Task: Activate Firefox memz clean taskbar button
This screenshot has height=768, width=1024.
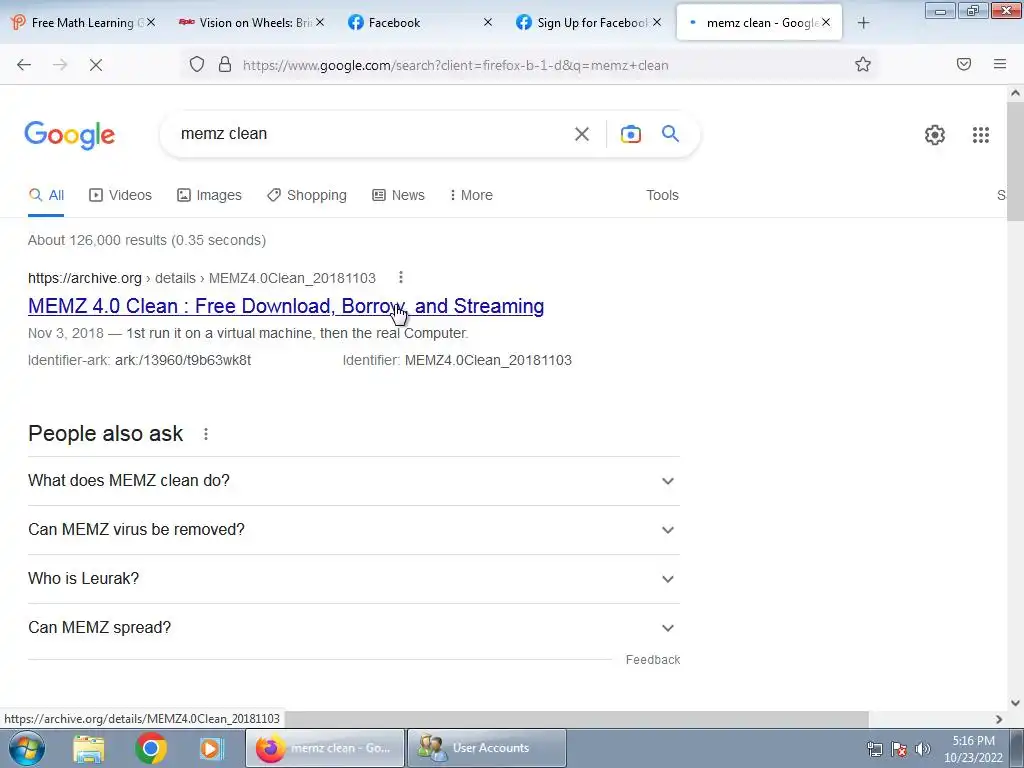Action: (x=325, y=748)
